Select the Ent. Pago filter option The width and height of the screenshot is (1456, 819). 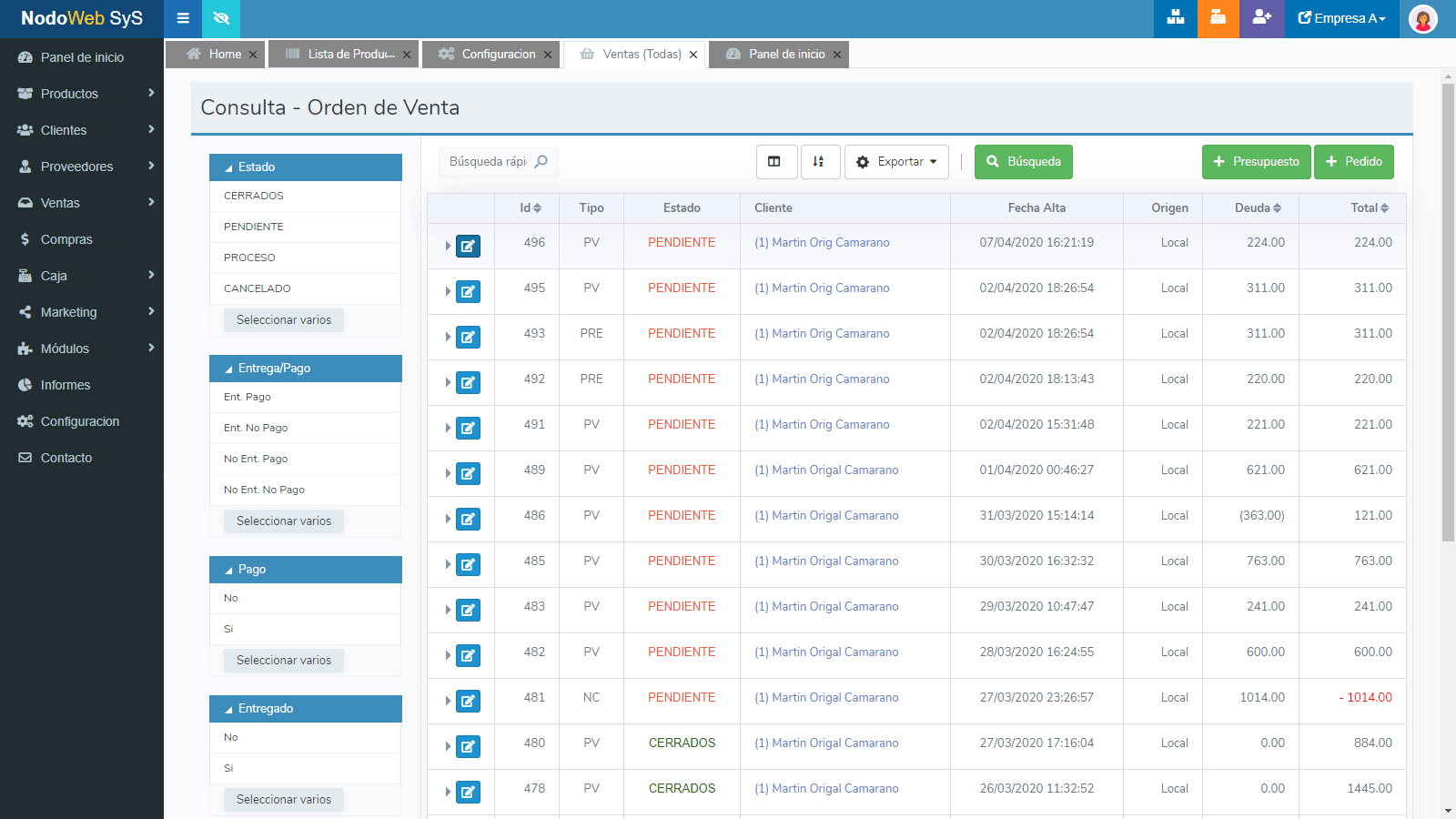[248, 397]
